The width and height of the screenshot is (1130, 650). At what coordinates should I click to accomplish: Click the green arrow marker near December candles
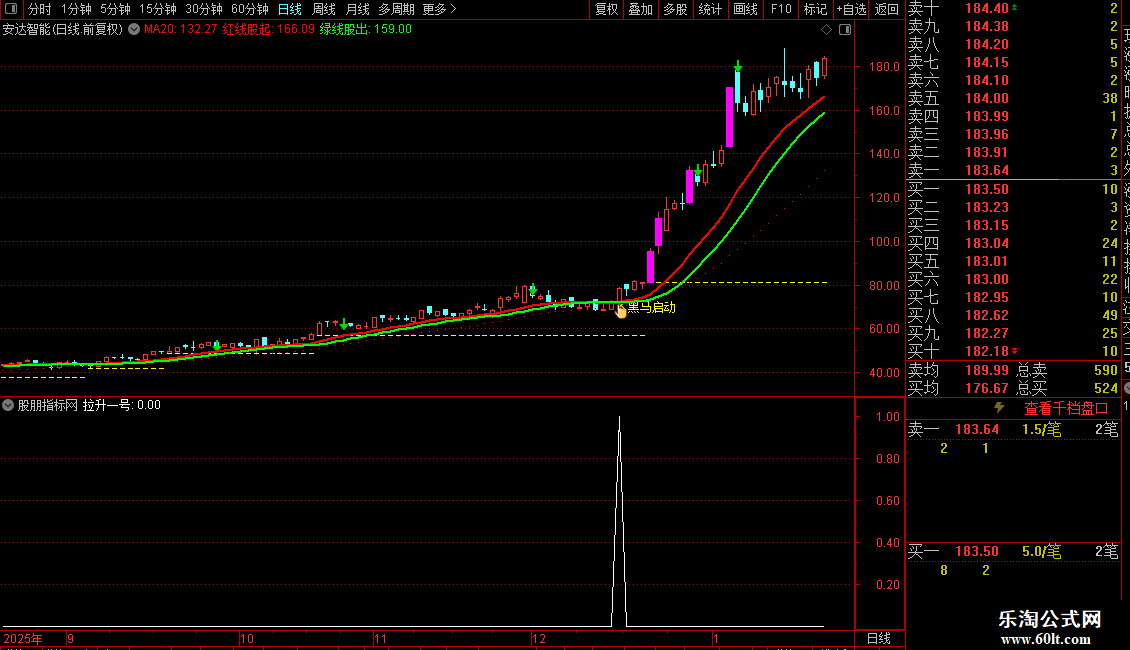533,290
